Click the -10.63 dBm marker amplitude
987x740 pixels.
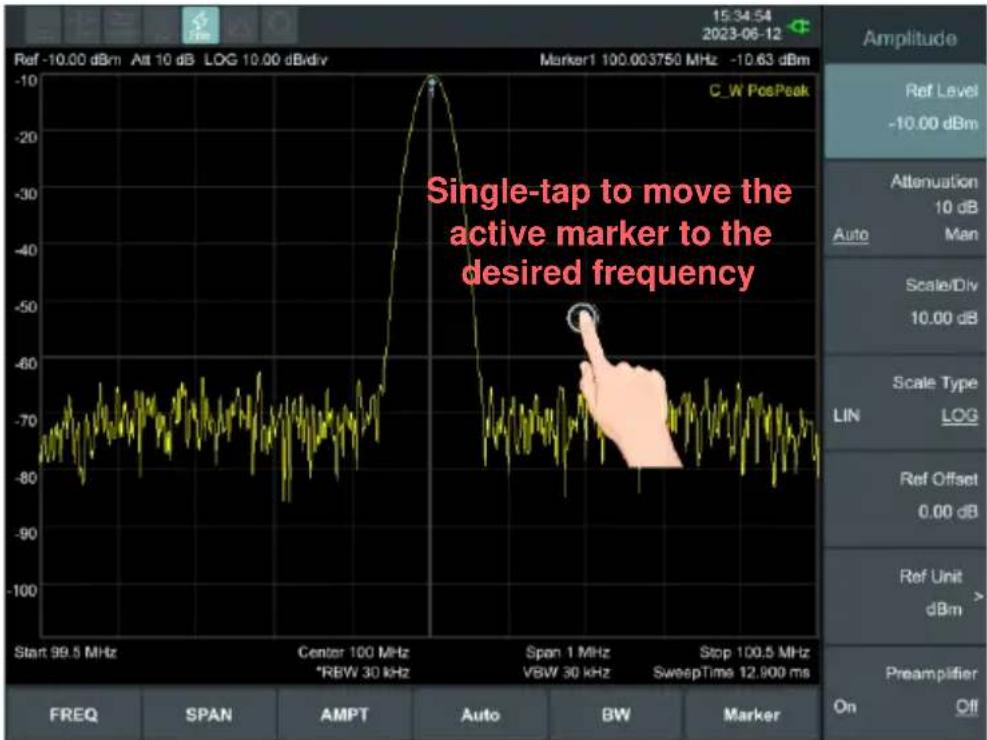(770, 60)
